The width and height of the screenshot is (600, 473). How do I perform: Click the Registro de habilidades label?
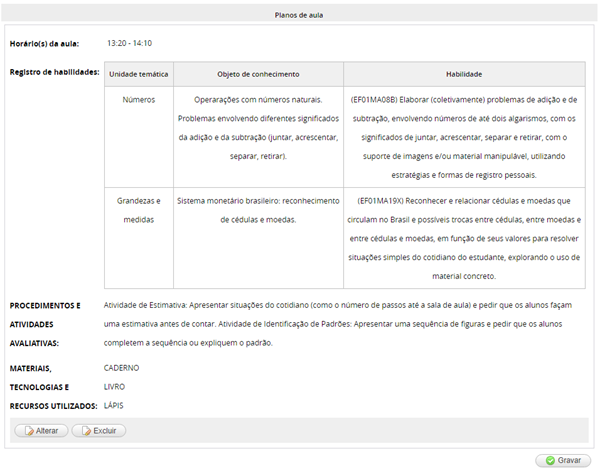click(x=53, y=72)
